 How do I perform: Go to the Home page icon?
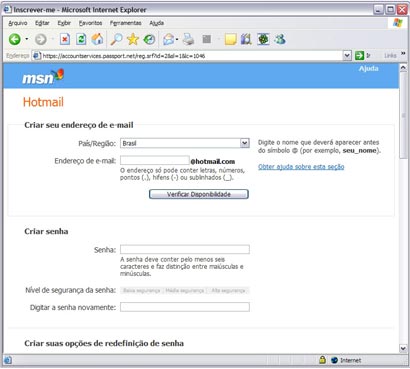[x=97, y=39]
